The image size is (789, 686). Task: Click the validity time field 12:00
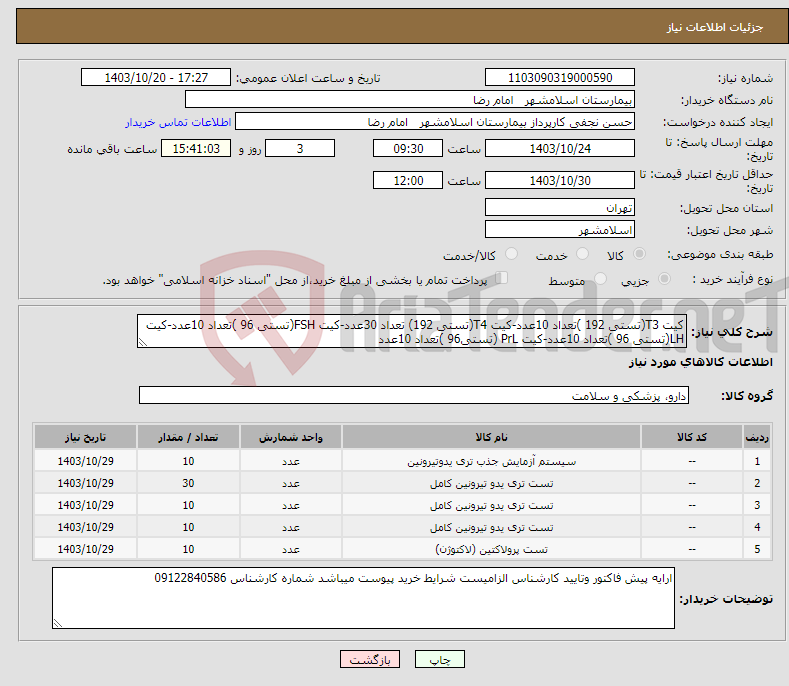tap(408, 180)
